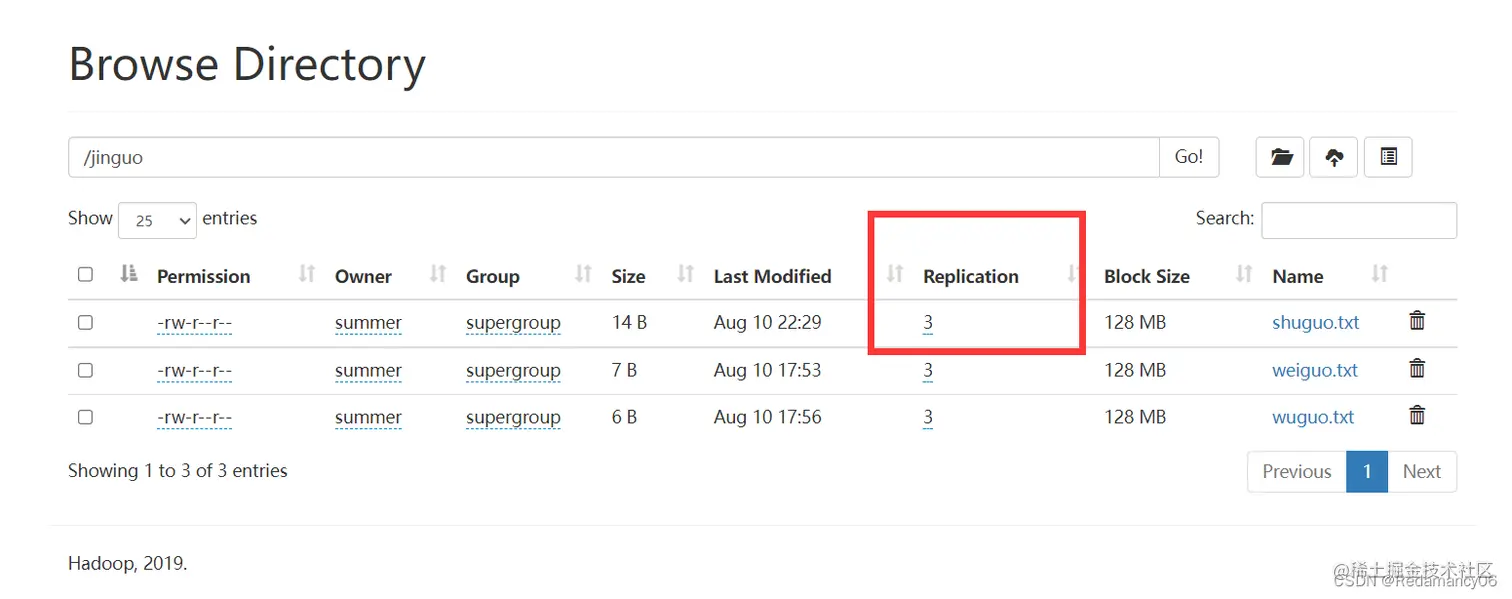The image size is (1512, 599).
Task: Sort by the Name column
Action: pyautogui.click(x=1379, y=274)
